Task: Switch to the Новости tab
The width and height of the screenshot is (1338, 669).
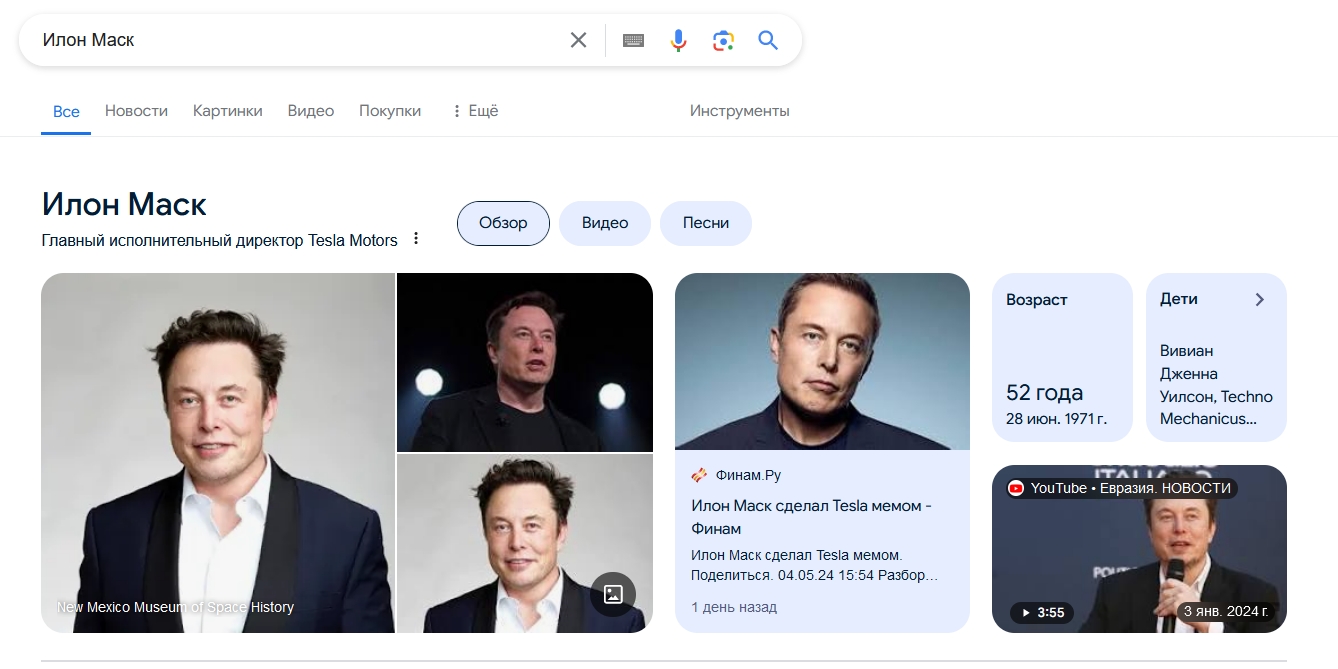Action: click(136, 110)
